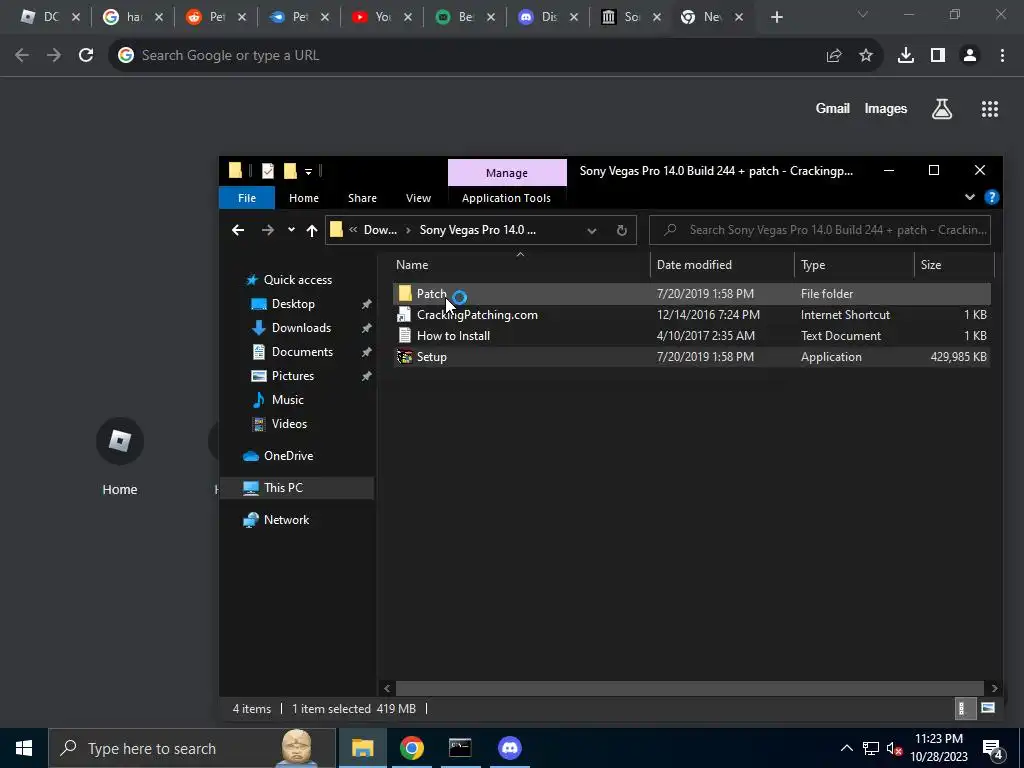The width and height of the screenshot is (1024, 768).
Task: Reload the Chrome page
Action: pos(86,56)
